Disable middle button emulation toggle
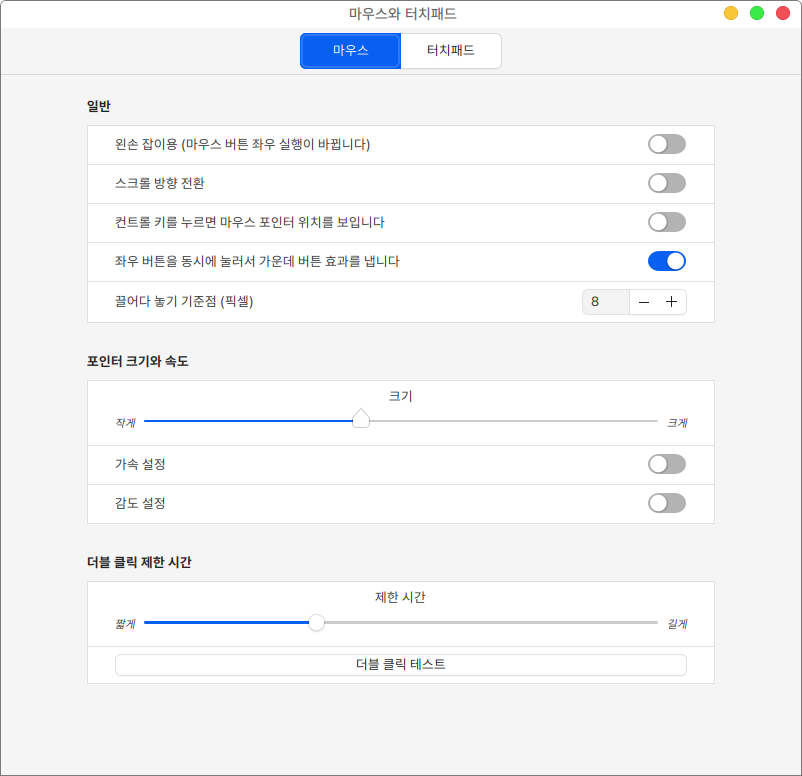Screen dimensions: 802x776 tap(666, 261)
